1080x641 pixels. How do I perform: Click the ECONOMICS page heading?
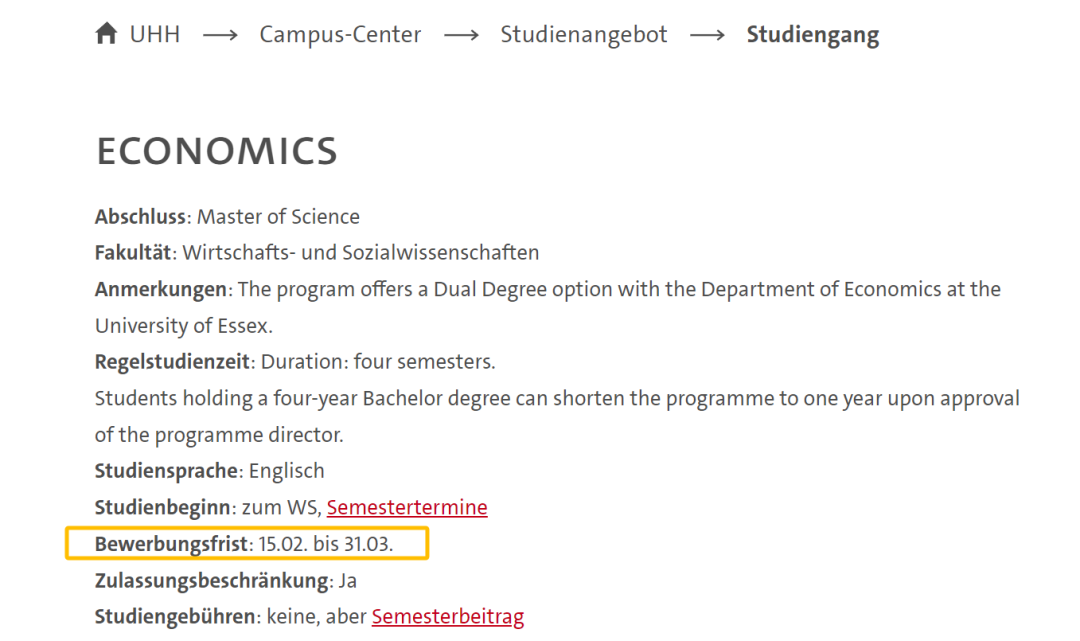[217, 152]
